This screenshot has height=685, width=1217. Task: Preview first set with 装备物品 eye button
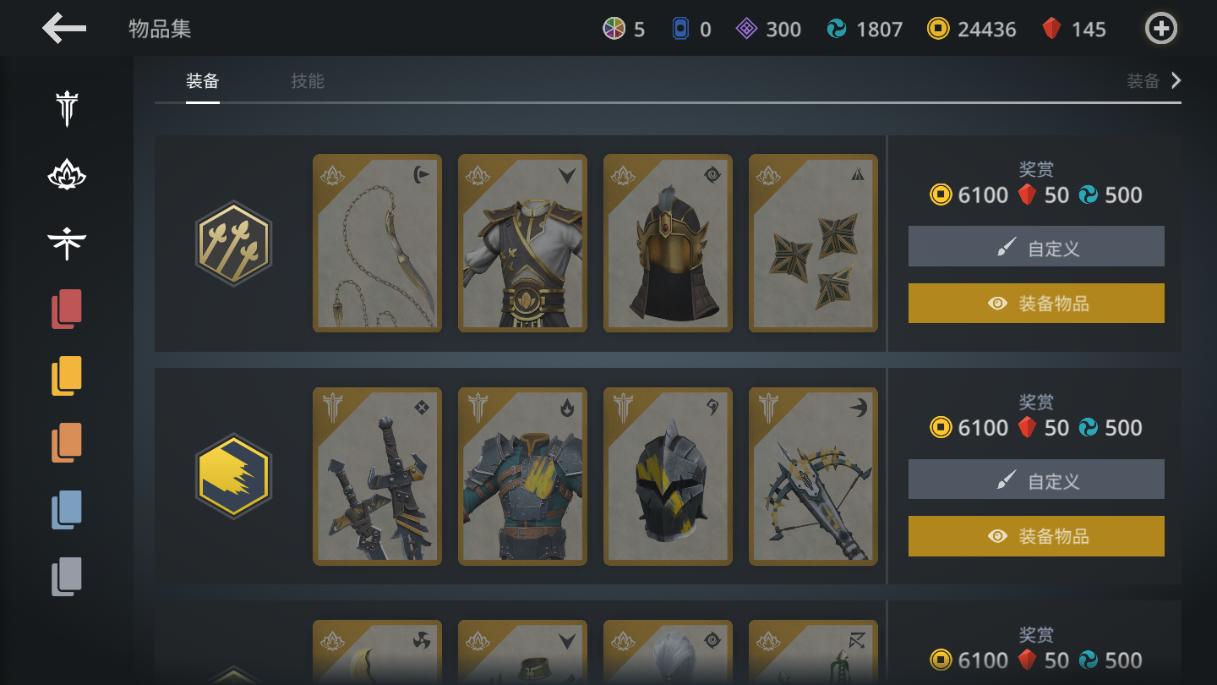click(1036, 303)
